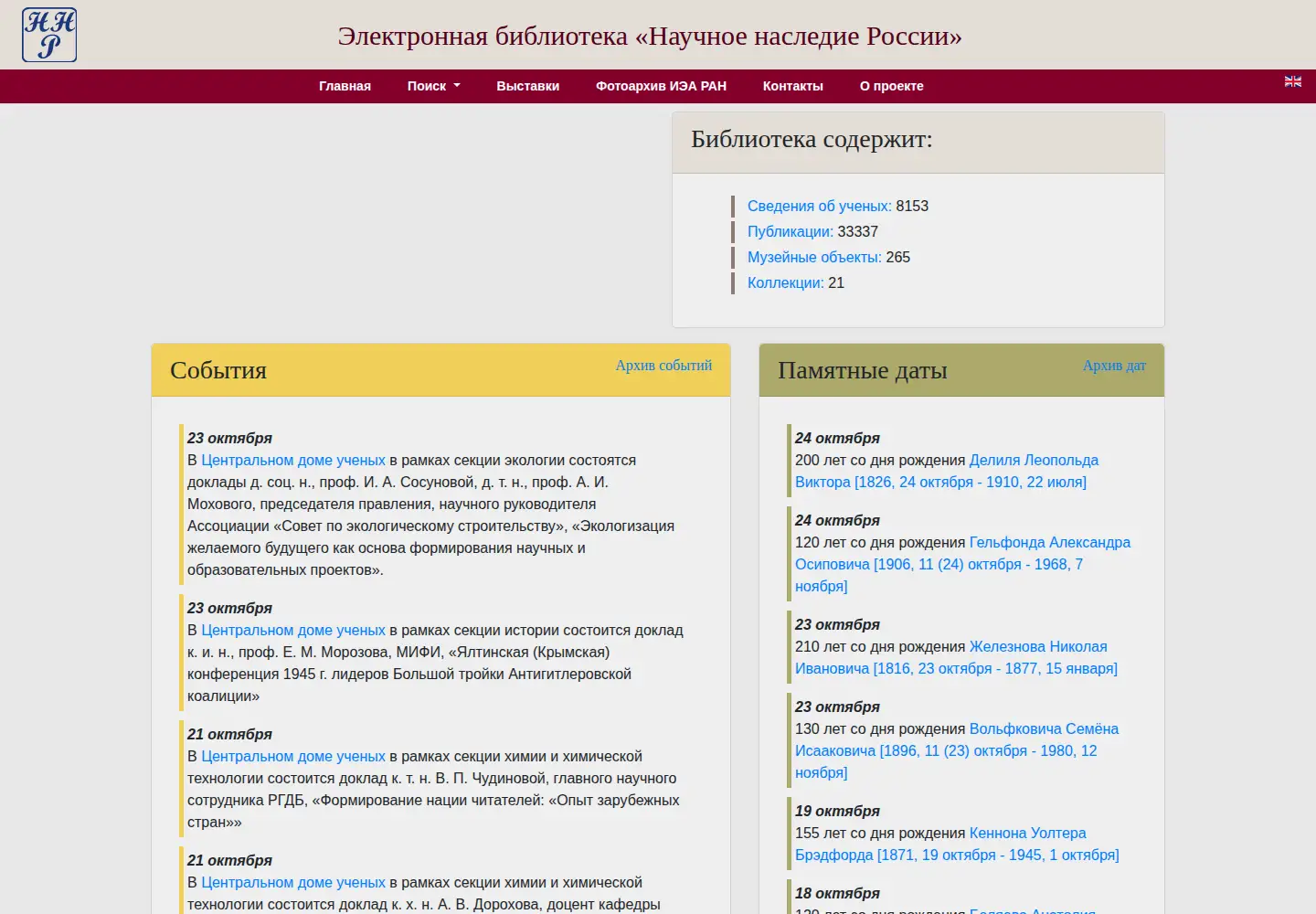This screenshot has height=914, width=1316.
Task: Click the Библиотека содержит heading
Action: [x=812, y=139]
